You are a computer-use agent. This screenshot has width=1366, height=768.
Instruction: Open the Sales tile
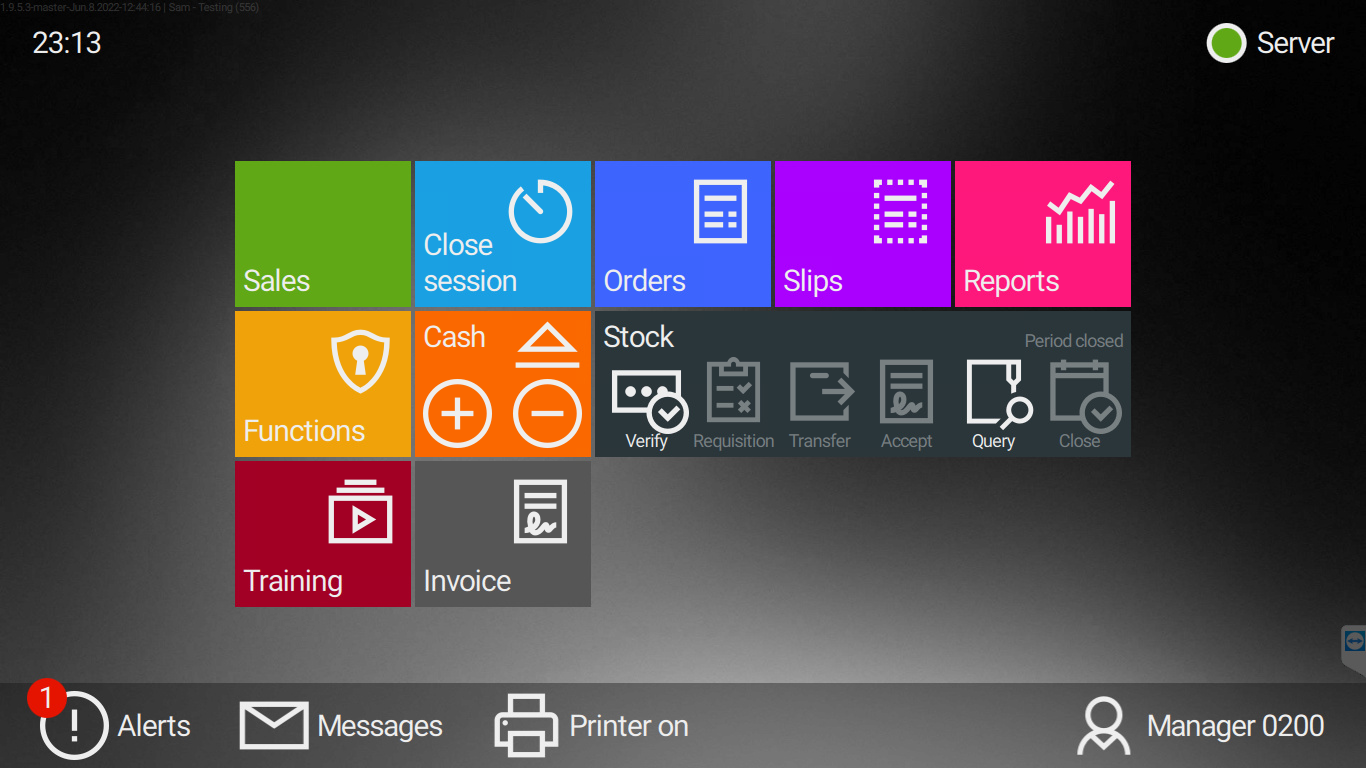[x=322, y=234]
